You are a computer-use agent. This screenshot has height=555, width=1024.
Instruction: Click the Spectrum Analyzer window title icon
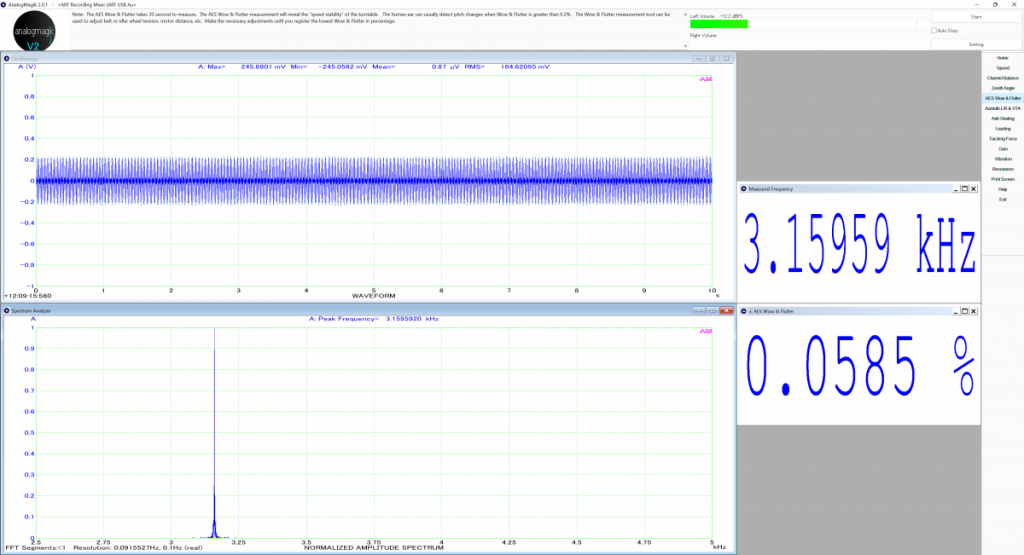[7, 312]
